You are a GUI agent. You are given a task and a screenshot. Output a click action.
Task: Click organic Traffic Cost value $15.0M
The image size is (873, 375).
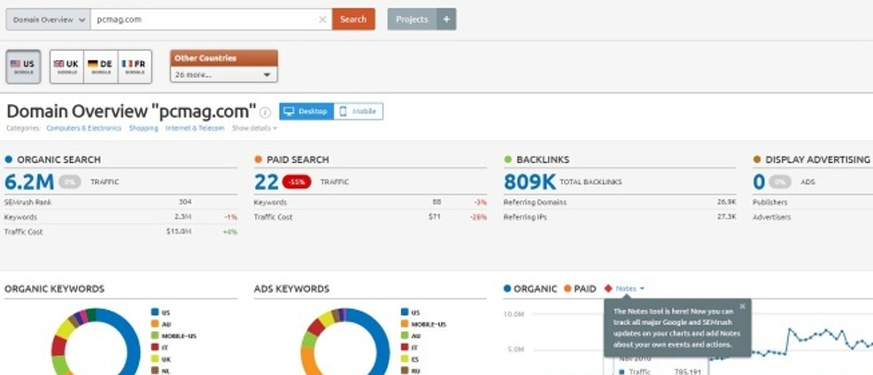(179, 231)
